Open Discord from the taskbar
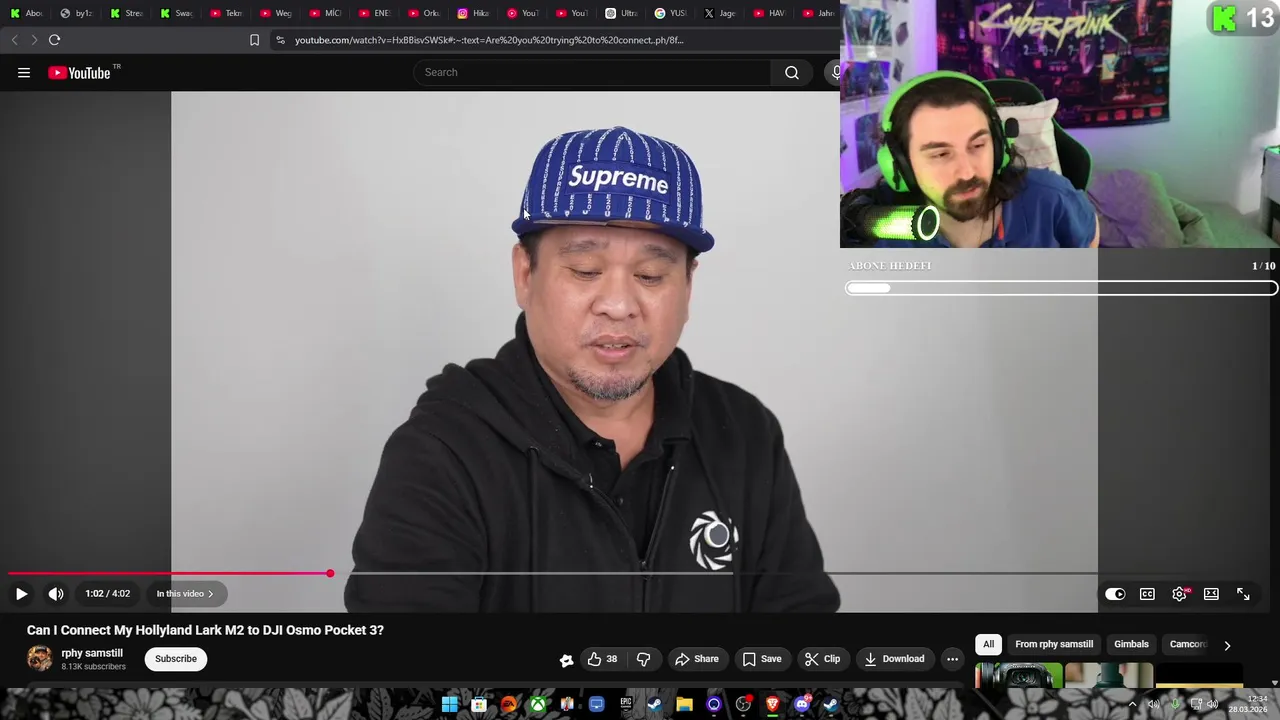This screenshot has width=1280, height=720. 801,704
